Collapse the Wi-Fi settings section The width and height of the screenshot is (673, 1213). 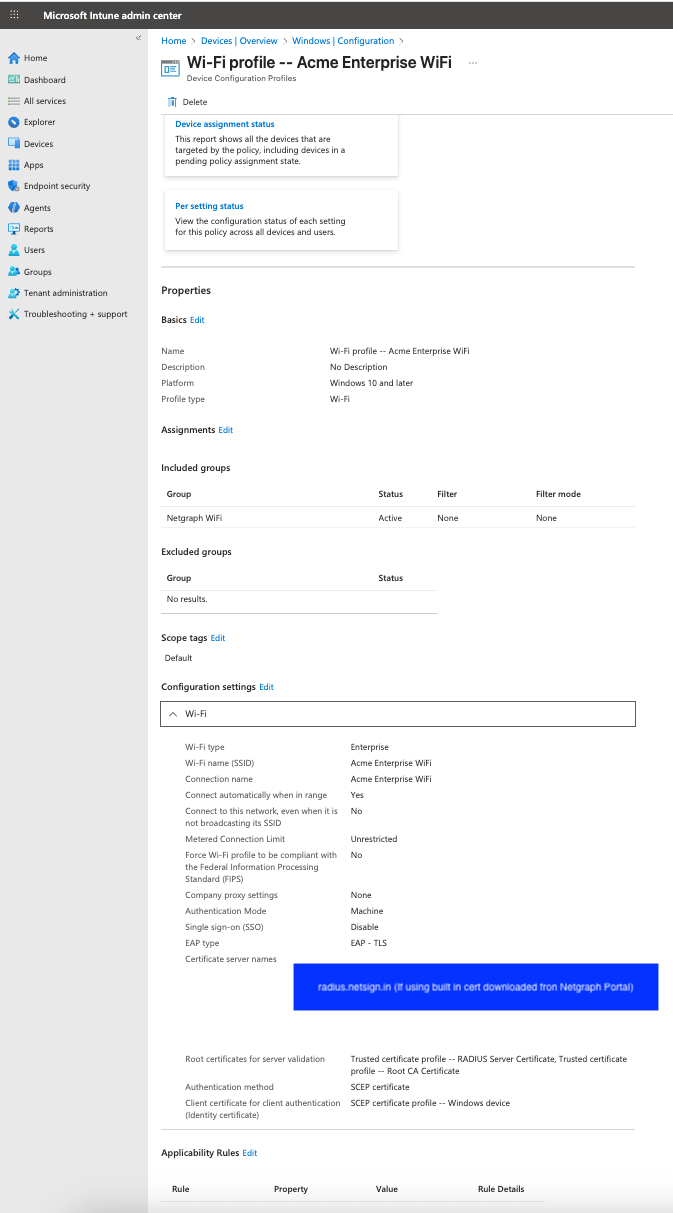[173, 714]
